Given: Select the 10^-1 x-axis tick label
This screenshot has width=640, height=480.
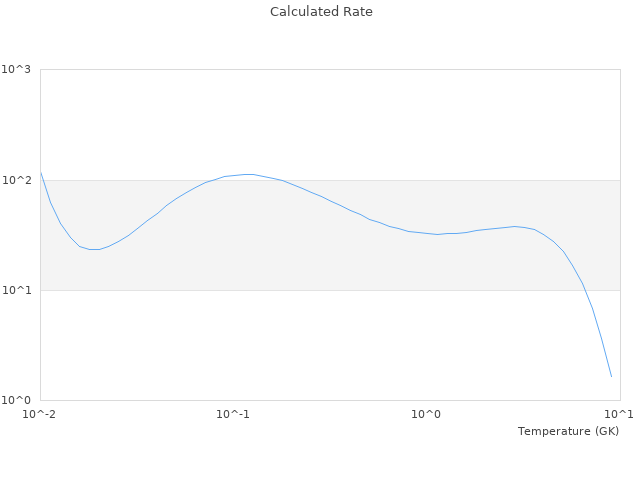Looking at the screenshot, I should pos(233,414).
